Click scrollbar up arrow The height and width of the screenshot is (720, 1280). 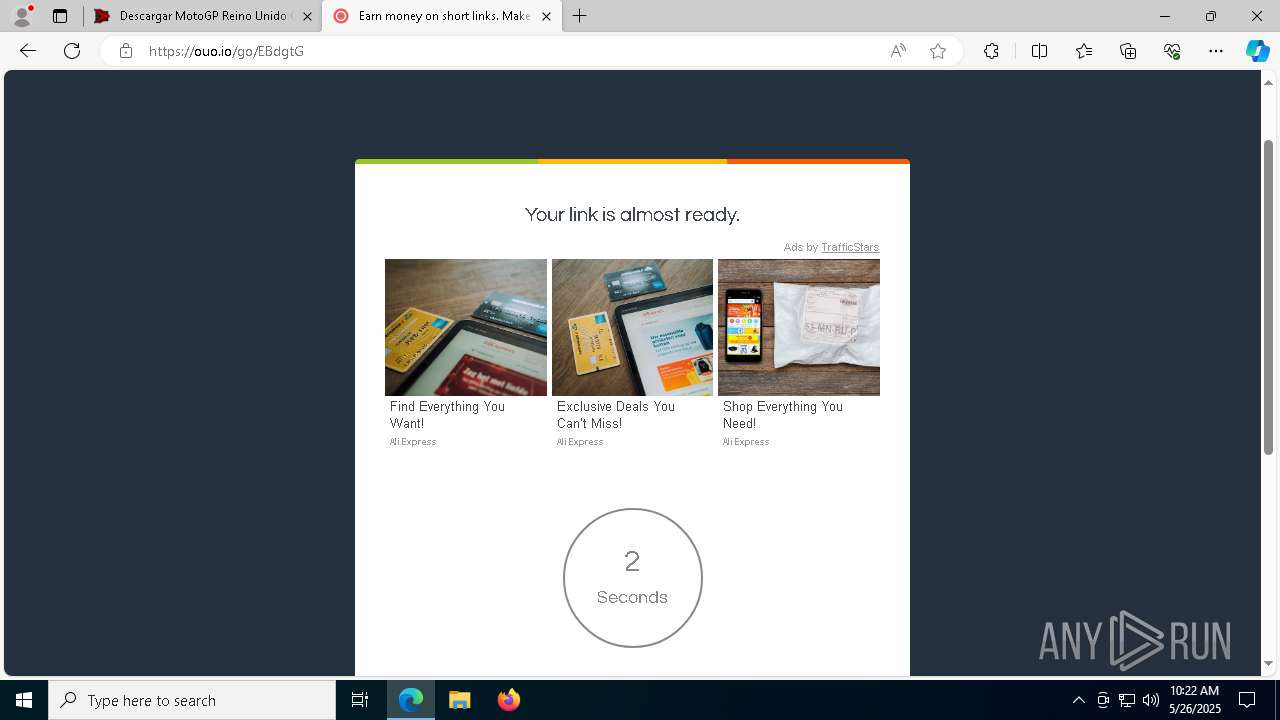1268,82
